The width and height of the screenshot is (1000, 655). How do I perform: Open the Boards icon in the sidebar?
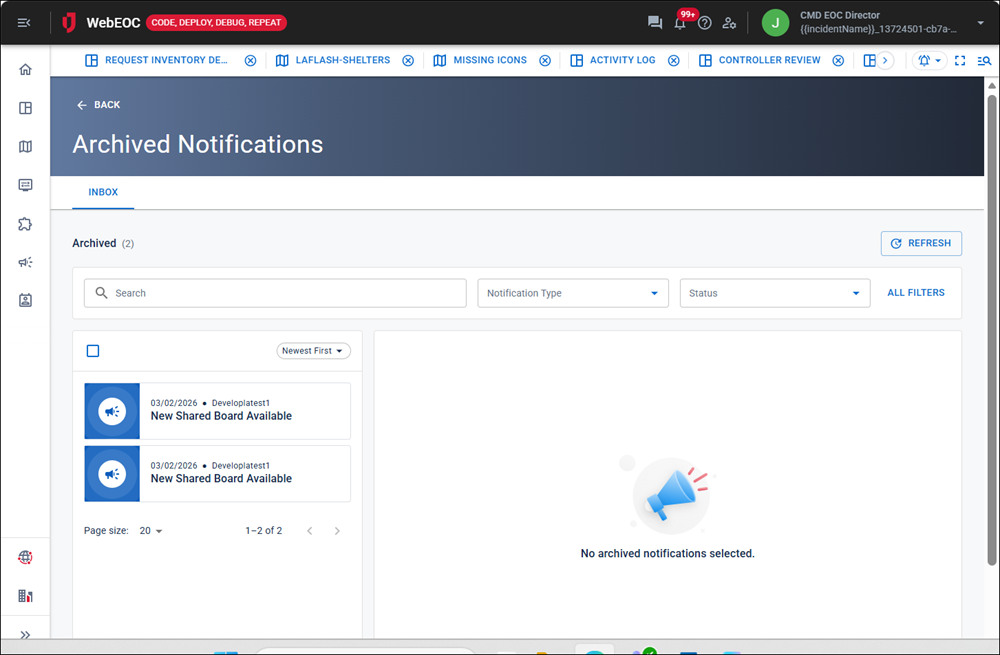click(25, 108)
